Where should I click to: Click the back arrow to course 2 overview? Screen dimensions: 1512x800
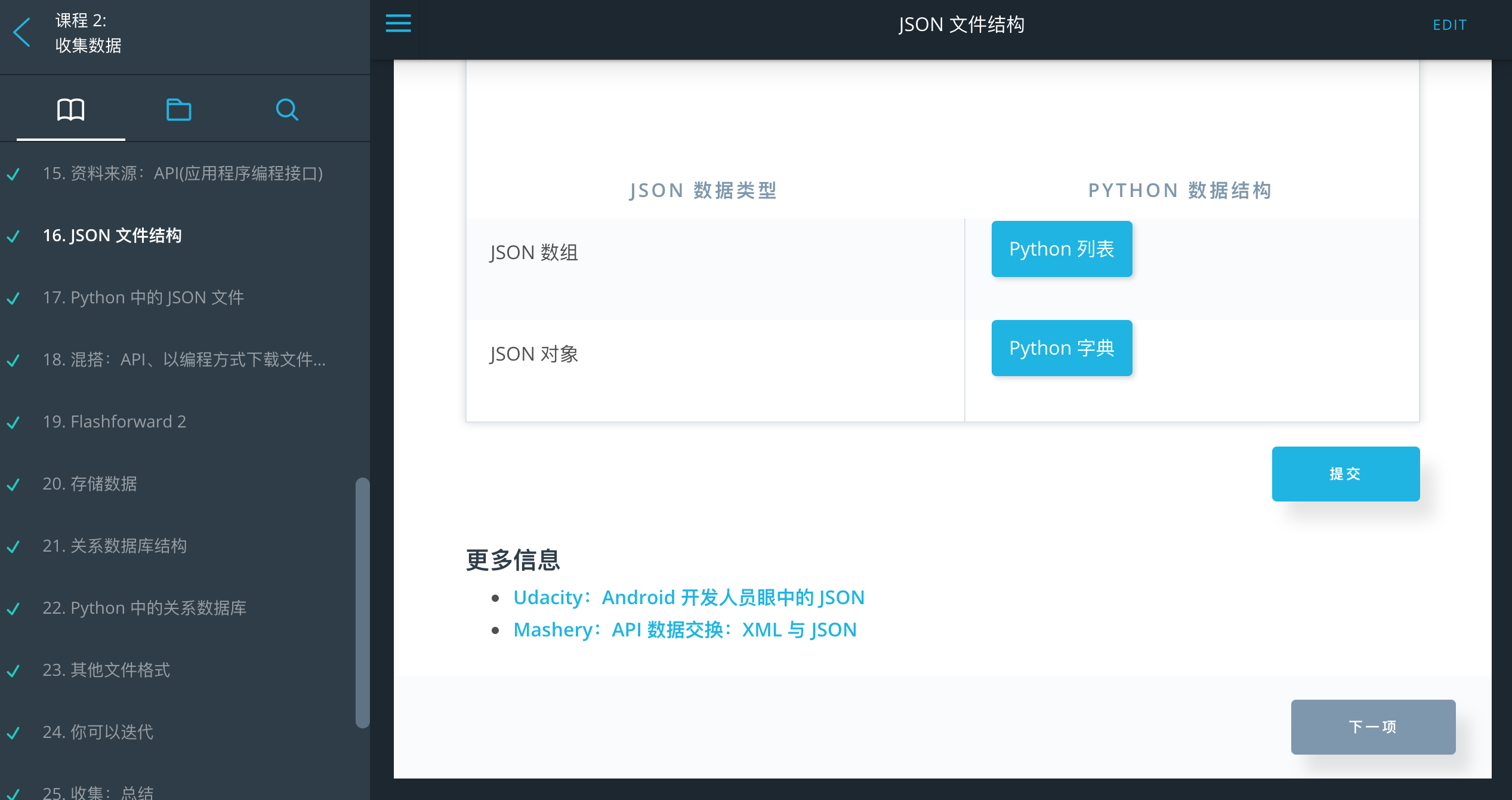coord(22,32)
